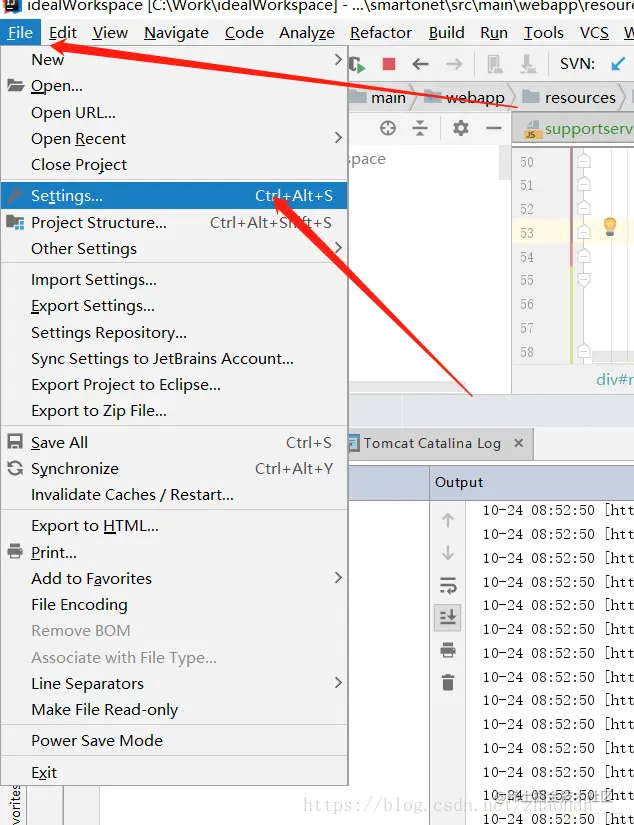634x825 pixels.
Task: Expand the Open Recent submenu
Action: pos(174,138)
